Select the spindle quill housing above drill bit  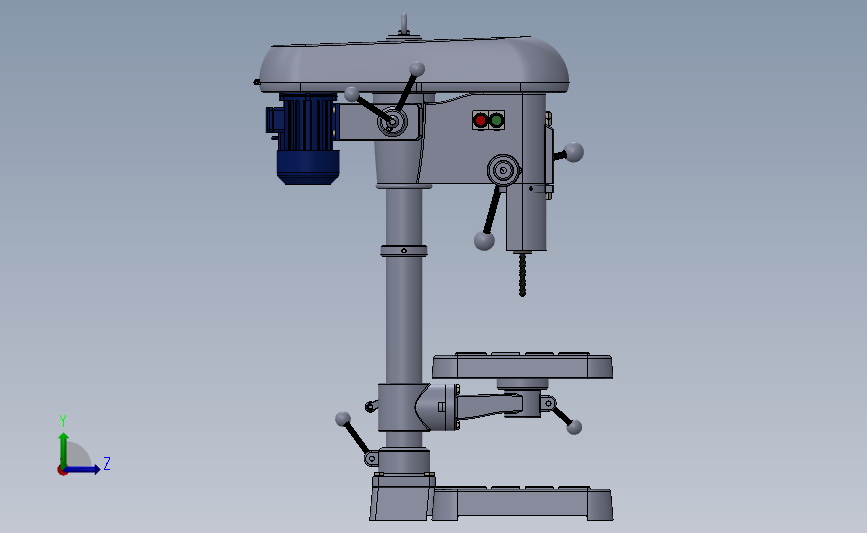coord(526,218)
